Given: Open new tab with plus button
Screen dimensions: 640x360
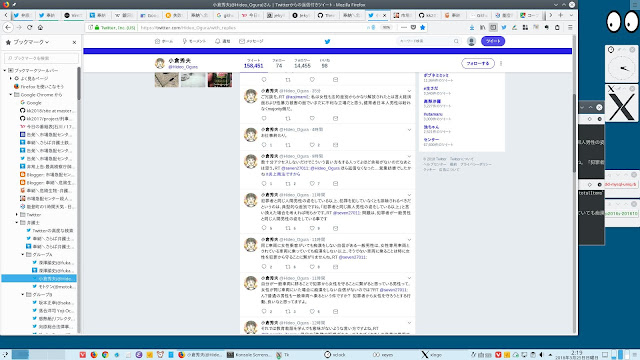Looking at the screenshot, I should click(x=560, y=15).
